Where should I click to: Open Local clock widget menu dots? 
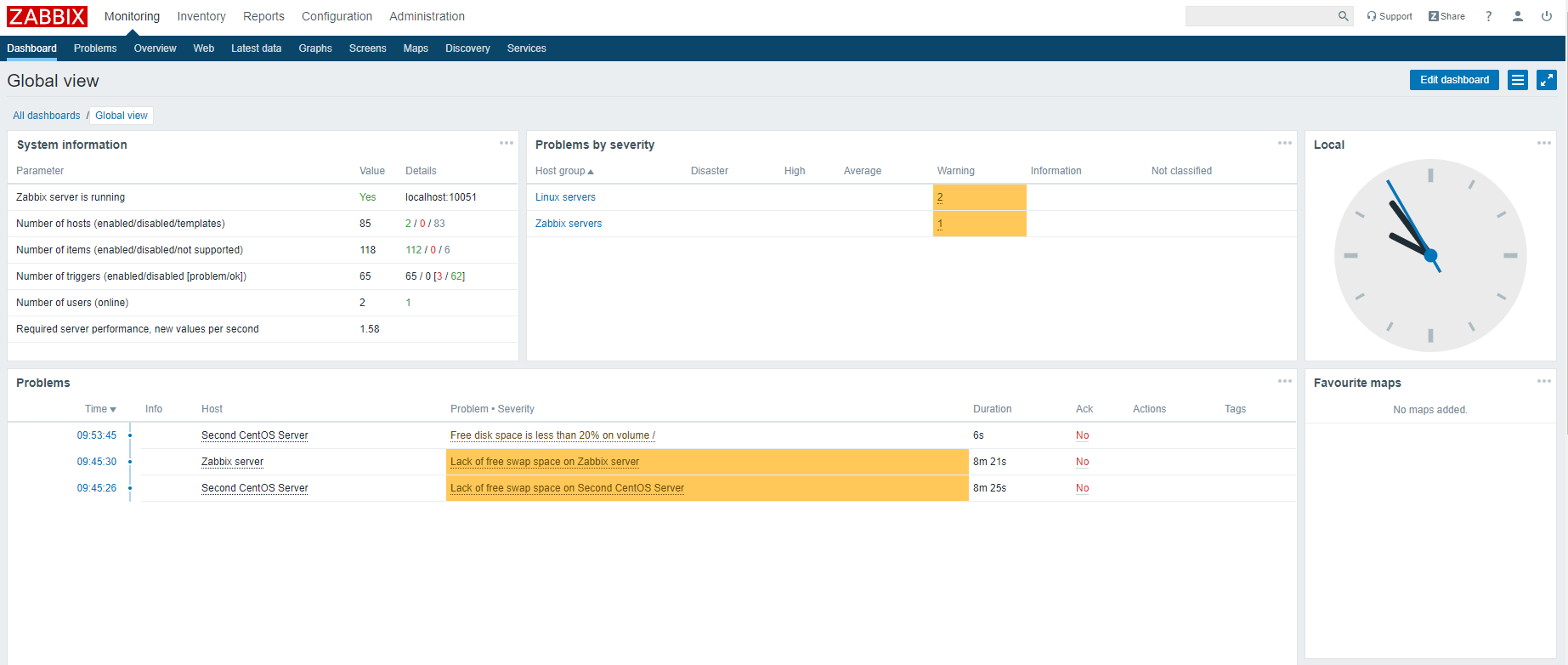[x=1544, y=143]
